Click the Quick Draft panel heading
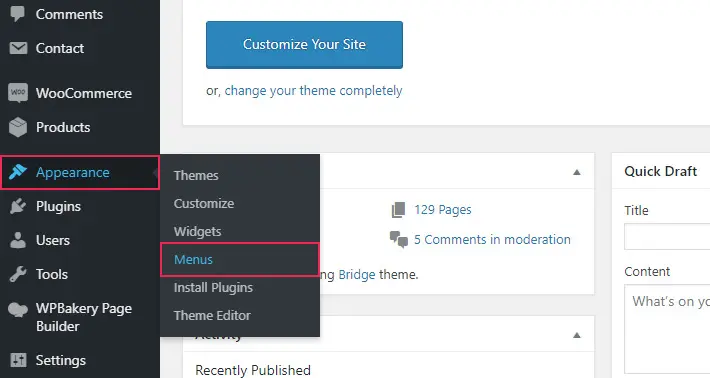This screenshot has width=710, height=378. pos(661,172)
